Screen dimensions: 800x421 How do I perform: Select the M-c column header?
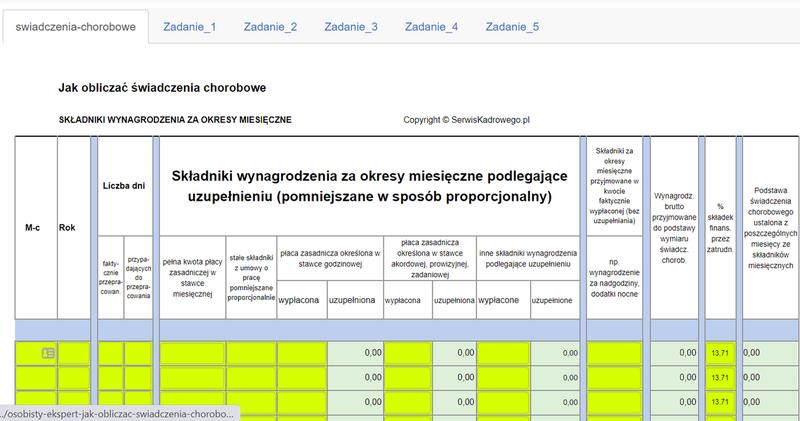(x=36, y=228)
